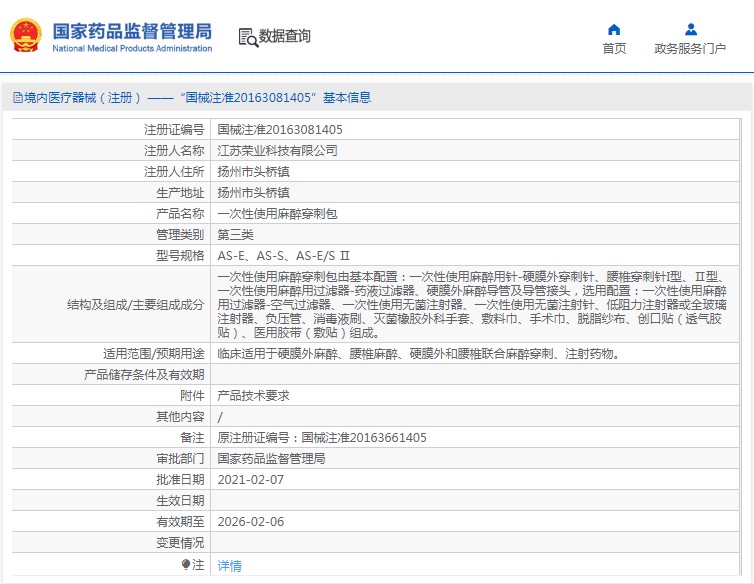Click the 生产地址 label
Screen dimensions: 754x584
180,193
